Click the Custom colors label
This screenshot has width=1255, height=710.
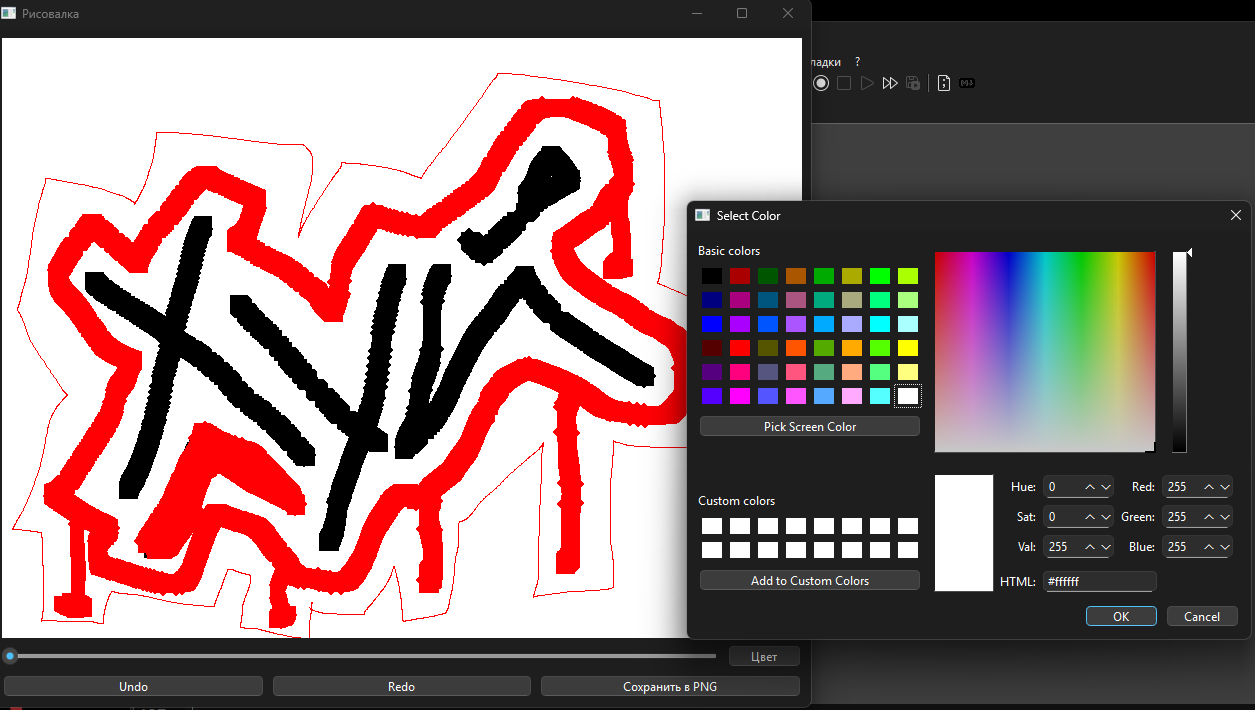coord(737,501)
